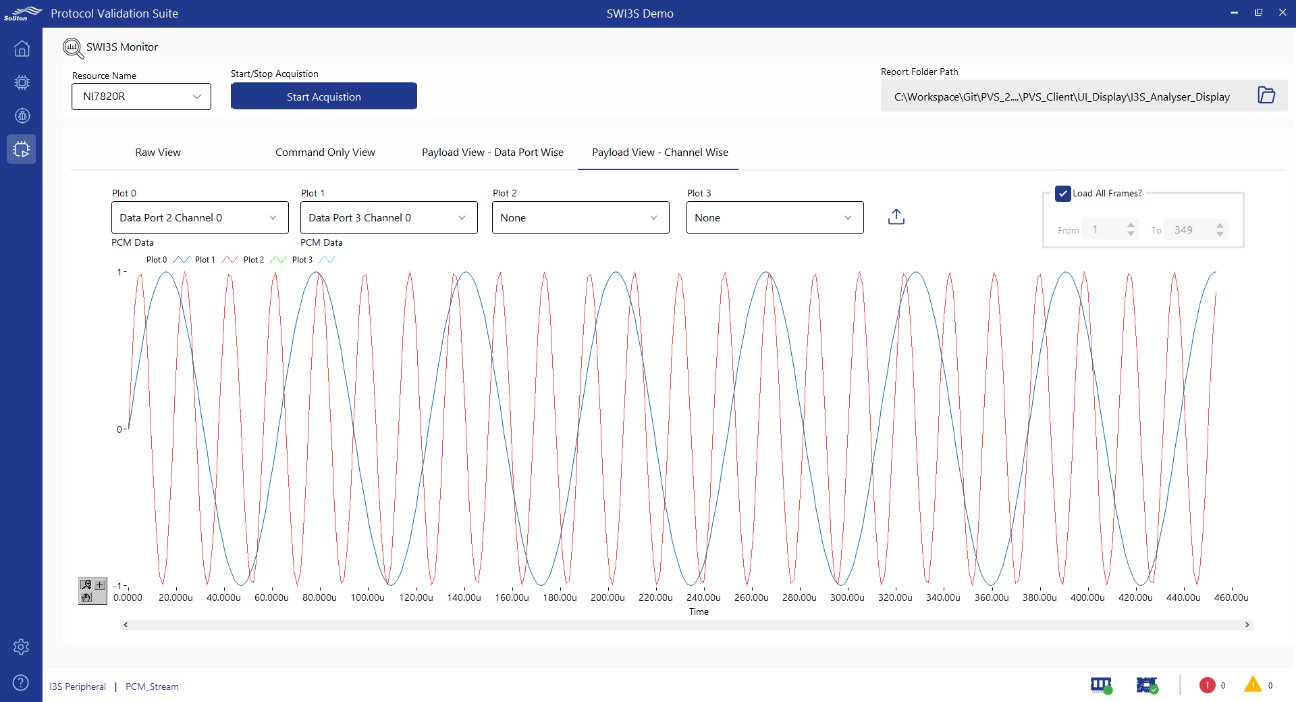Increment the To frame value stepper
The height and width of the screenshot is (702, 1296).
tap(1220, 224)
